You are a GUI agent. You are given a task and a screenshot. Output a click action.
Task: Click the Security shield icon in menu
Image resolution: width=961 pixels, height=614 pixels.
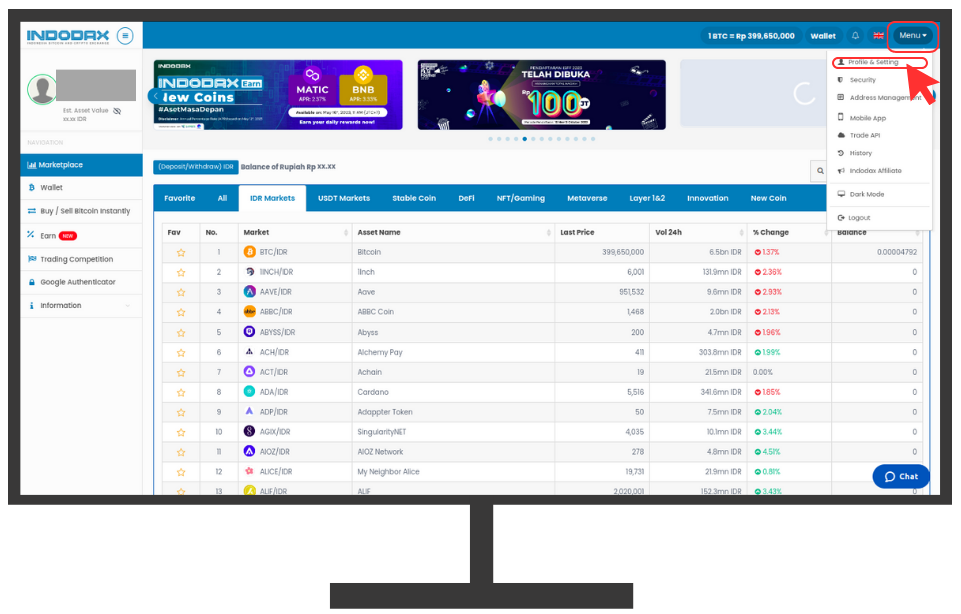pos(840,80)
